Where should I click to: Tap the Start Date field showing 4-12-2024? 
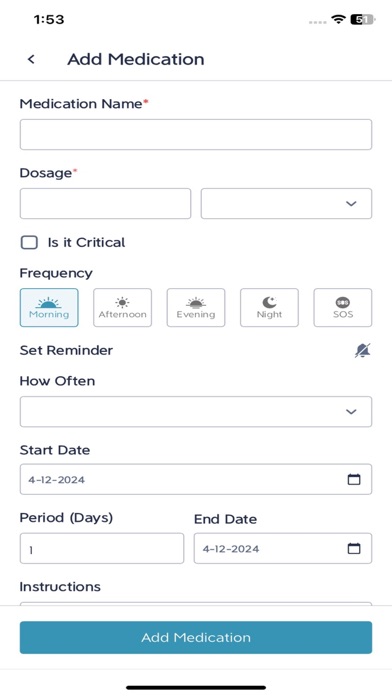click(x=196, y=479)
